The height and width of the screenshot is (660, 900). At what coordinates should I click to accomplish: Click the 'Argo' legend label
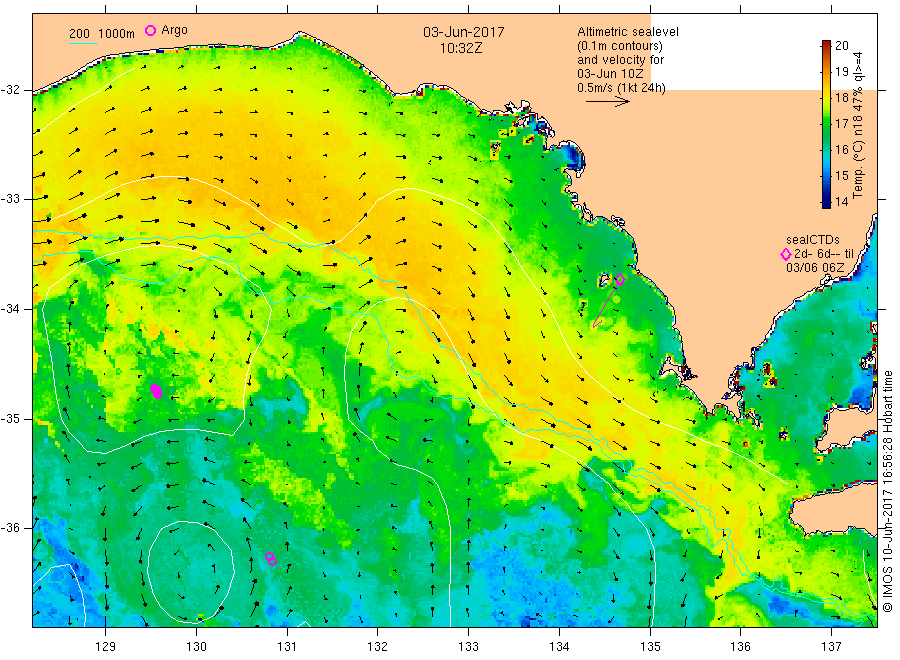[x=174, y=30]
